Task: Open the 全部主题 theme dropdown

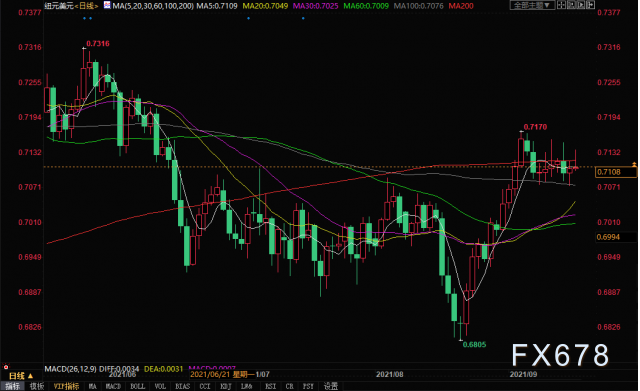Action: click(532, 5)
